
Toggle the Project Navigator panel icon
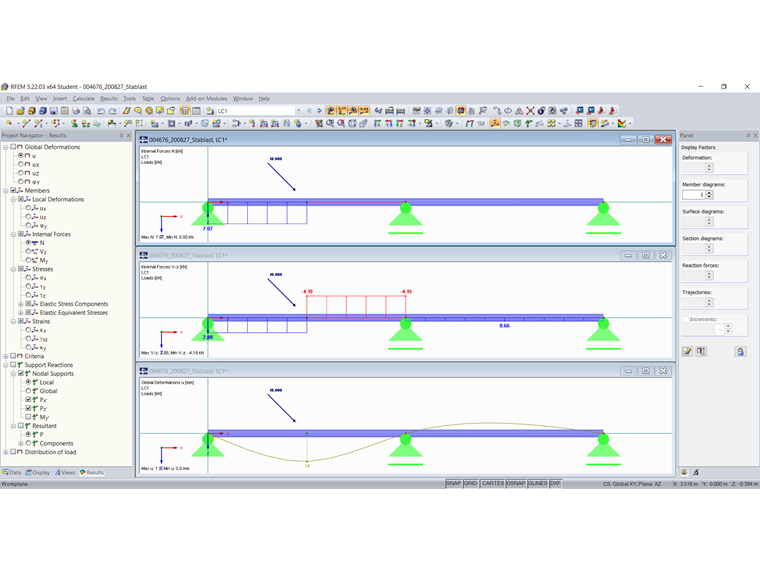point(185,111)
